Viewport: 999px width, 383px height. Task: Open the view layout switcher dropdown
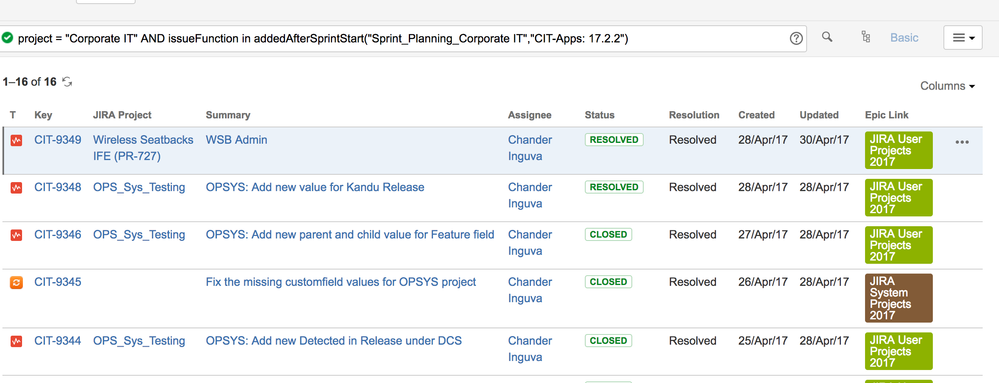point(963,38)
